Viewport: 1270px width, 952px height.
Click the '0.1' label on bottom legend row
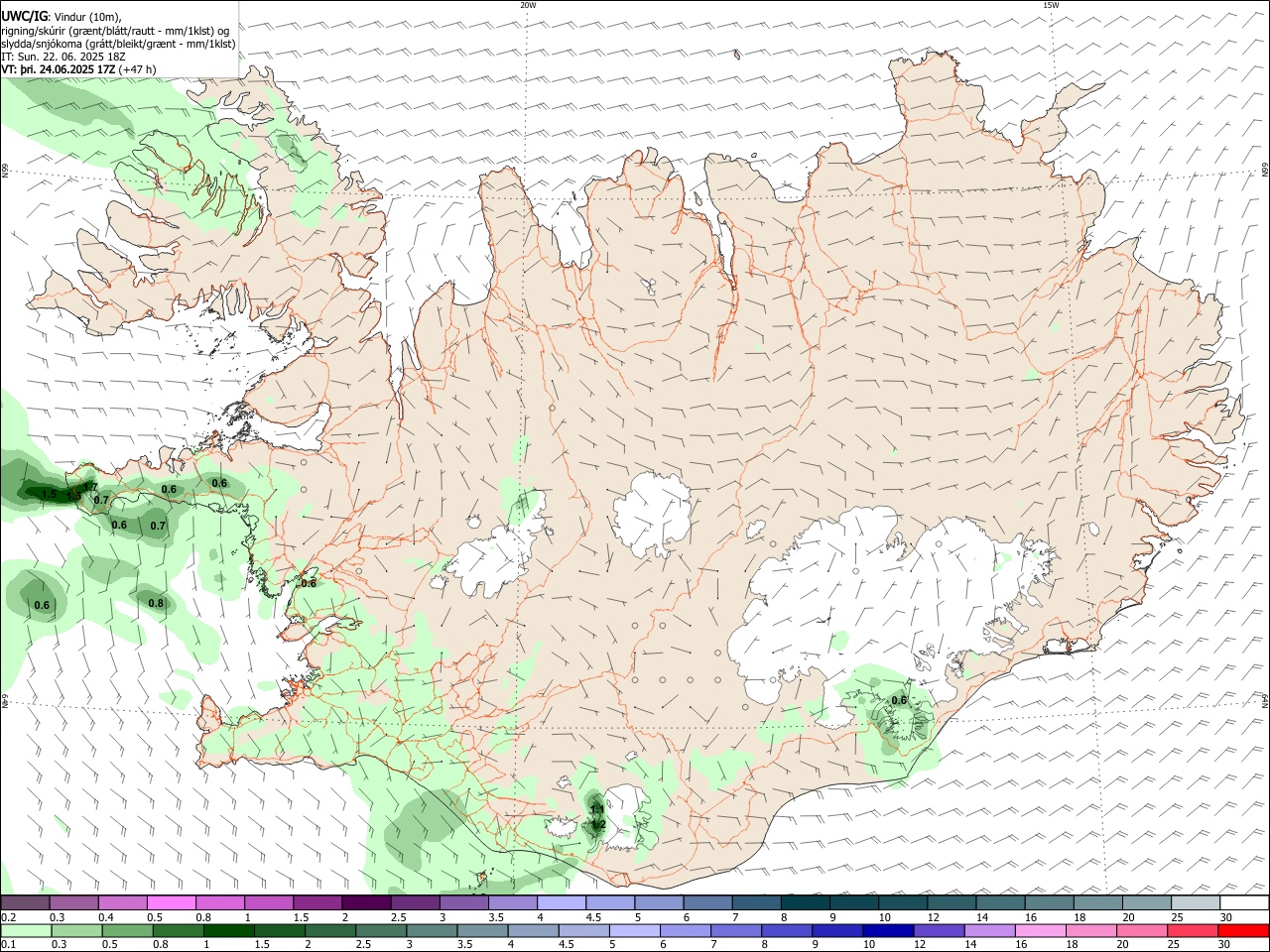[x=9, y=945]
